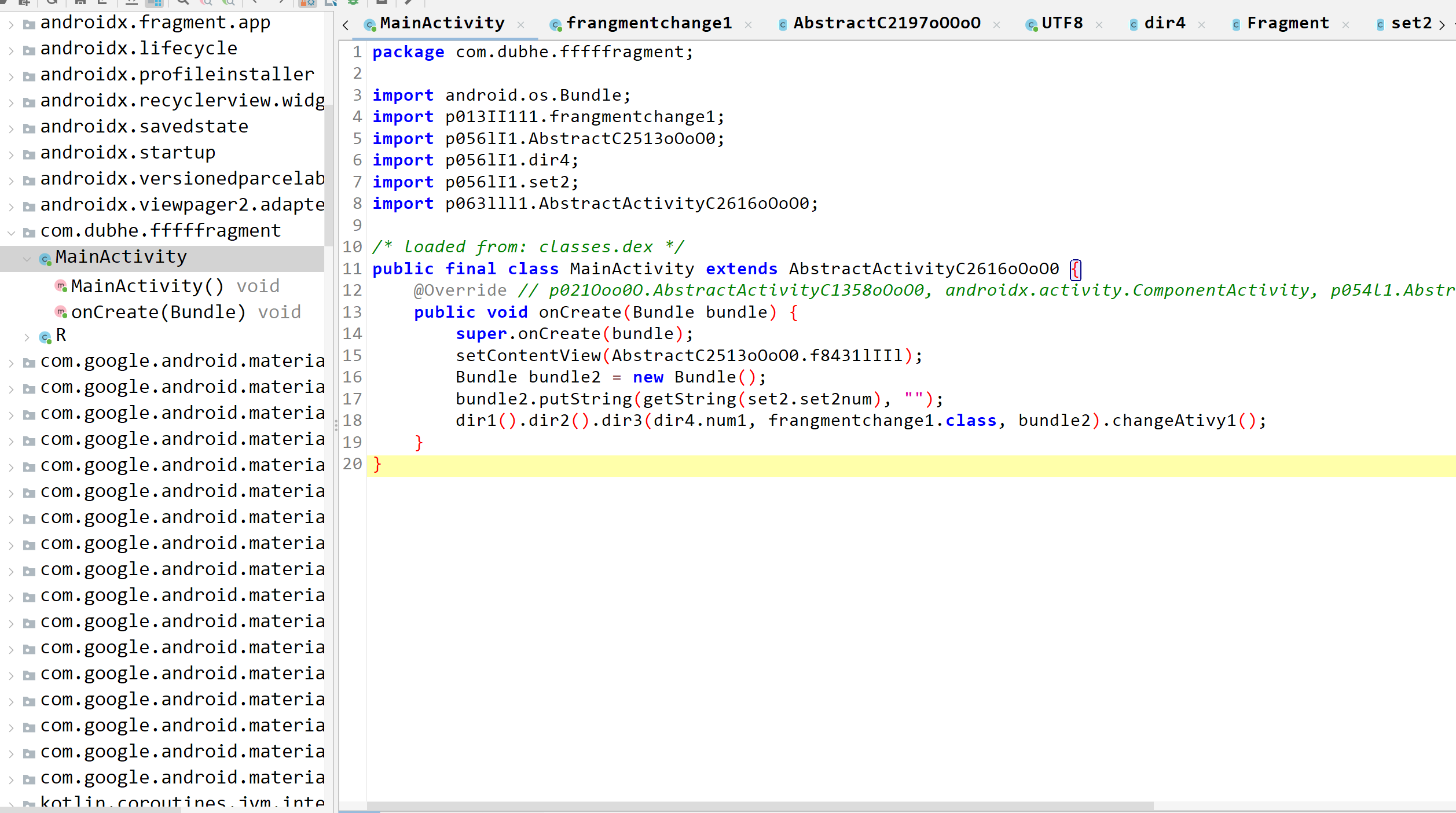
Task: Click line number 18 in gutter
Action: tap(352, 421)
